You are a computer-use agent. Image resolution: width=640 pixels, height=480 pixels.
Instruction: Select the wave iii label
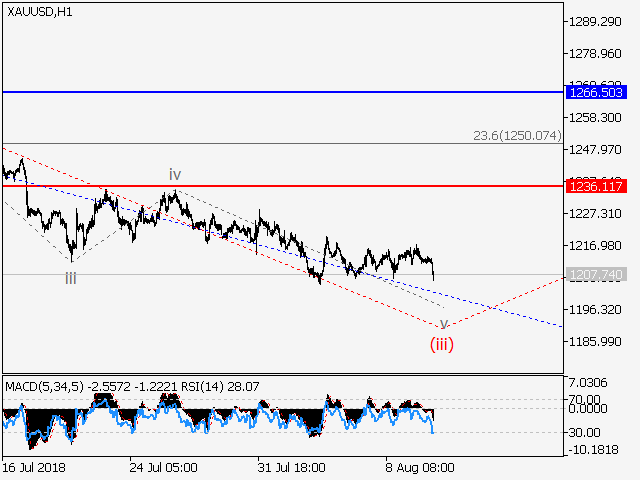coord(71,278)
